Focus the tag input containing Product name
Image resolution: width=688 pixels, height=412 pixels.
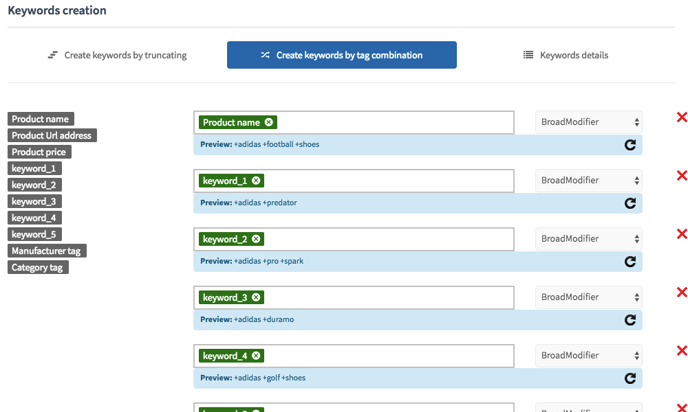(x=354, y=122)
